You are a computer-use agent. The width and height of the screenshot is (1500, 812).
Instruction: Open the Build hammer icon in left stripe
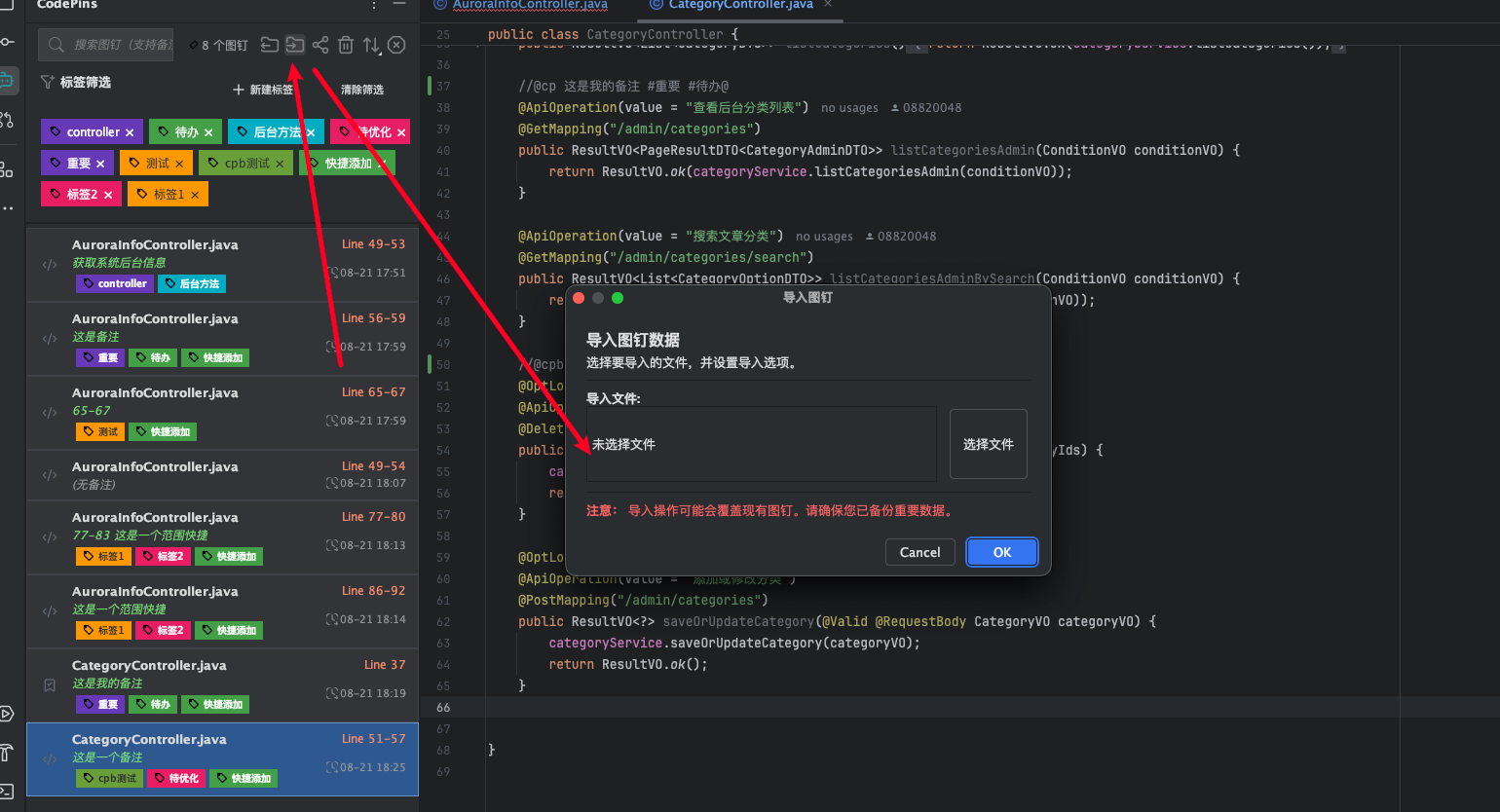(x=7, y=753)
